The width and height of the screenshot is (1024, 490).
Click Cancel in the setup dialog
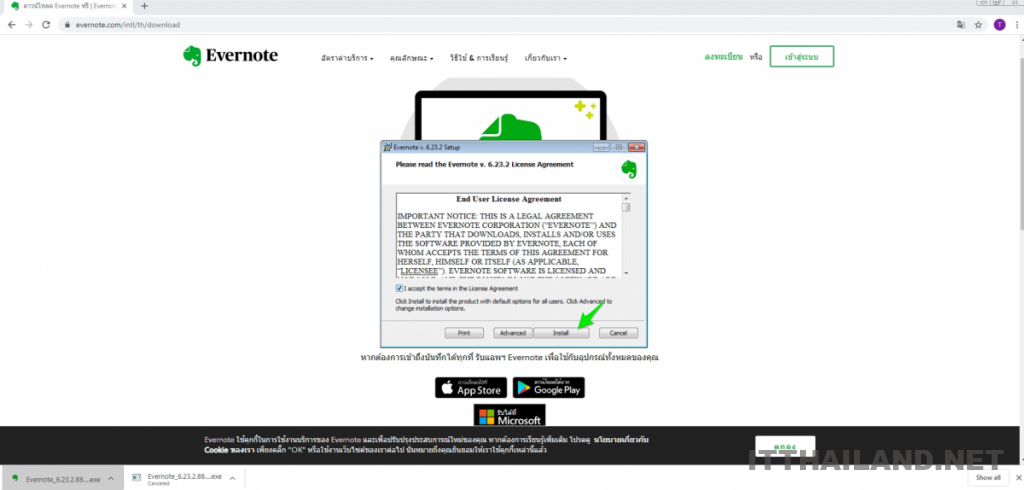coord(618,333)
